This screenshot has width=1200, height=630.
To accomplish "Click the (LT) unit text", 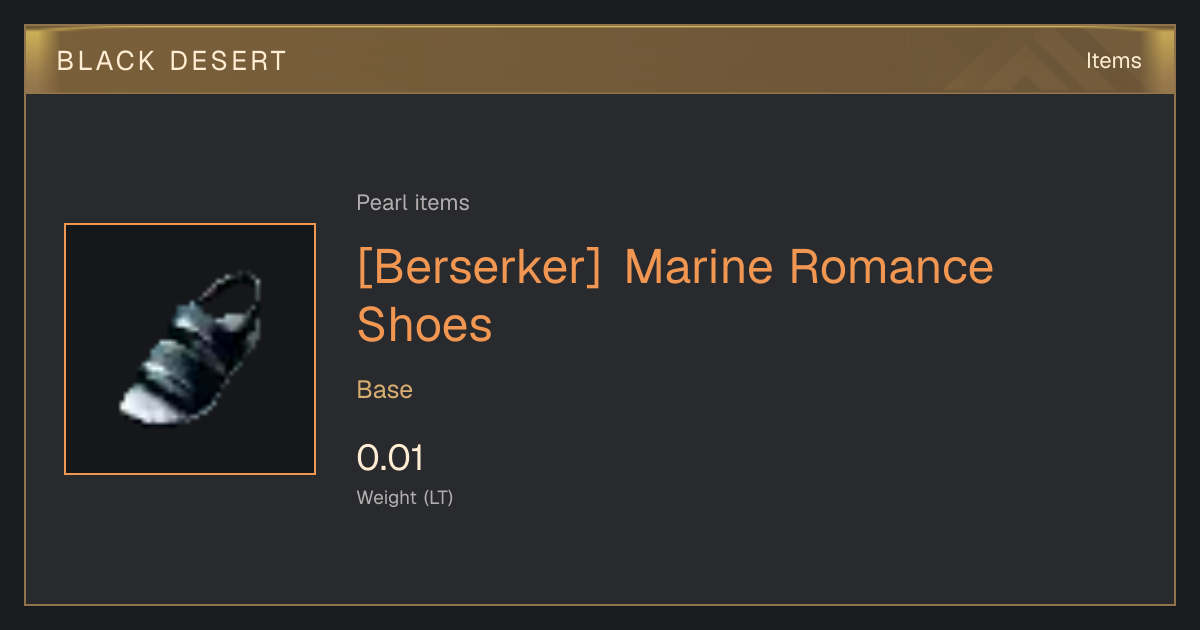I will tap(439, 497).
